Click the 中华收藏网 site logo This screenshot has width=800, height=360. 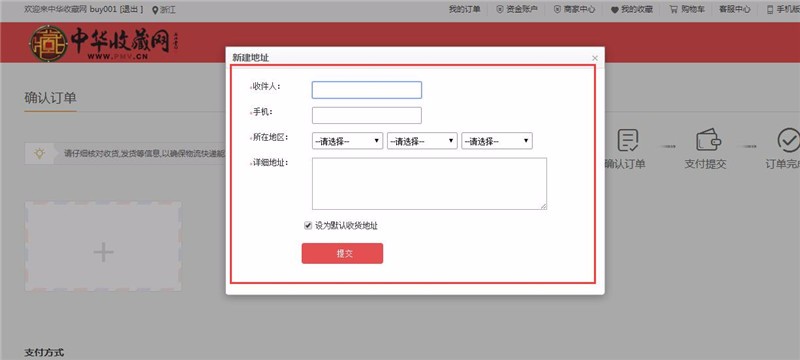(x=104, y=43)
